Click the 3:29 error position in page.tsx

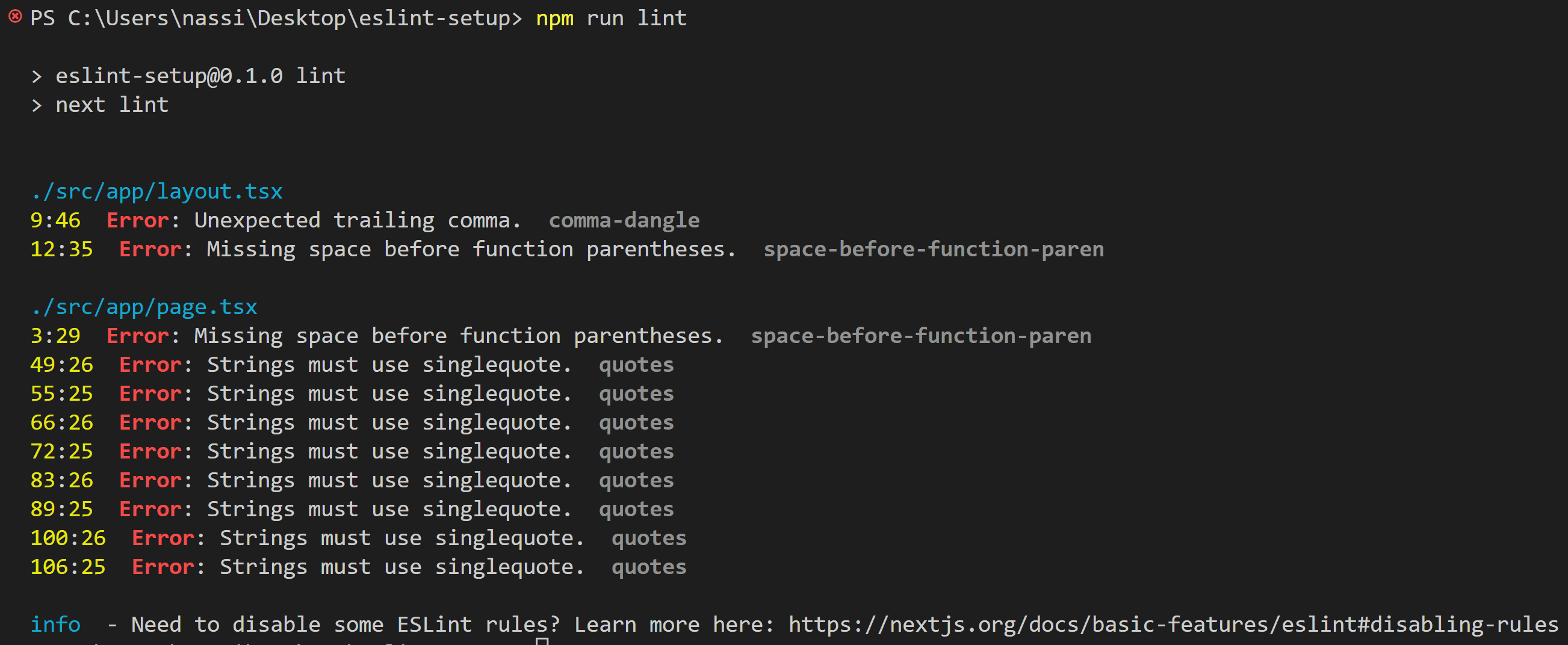[55, 336]
